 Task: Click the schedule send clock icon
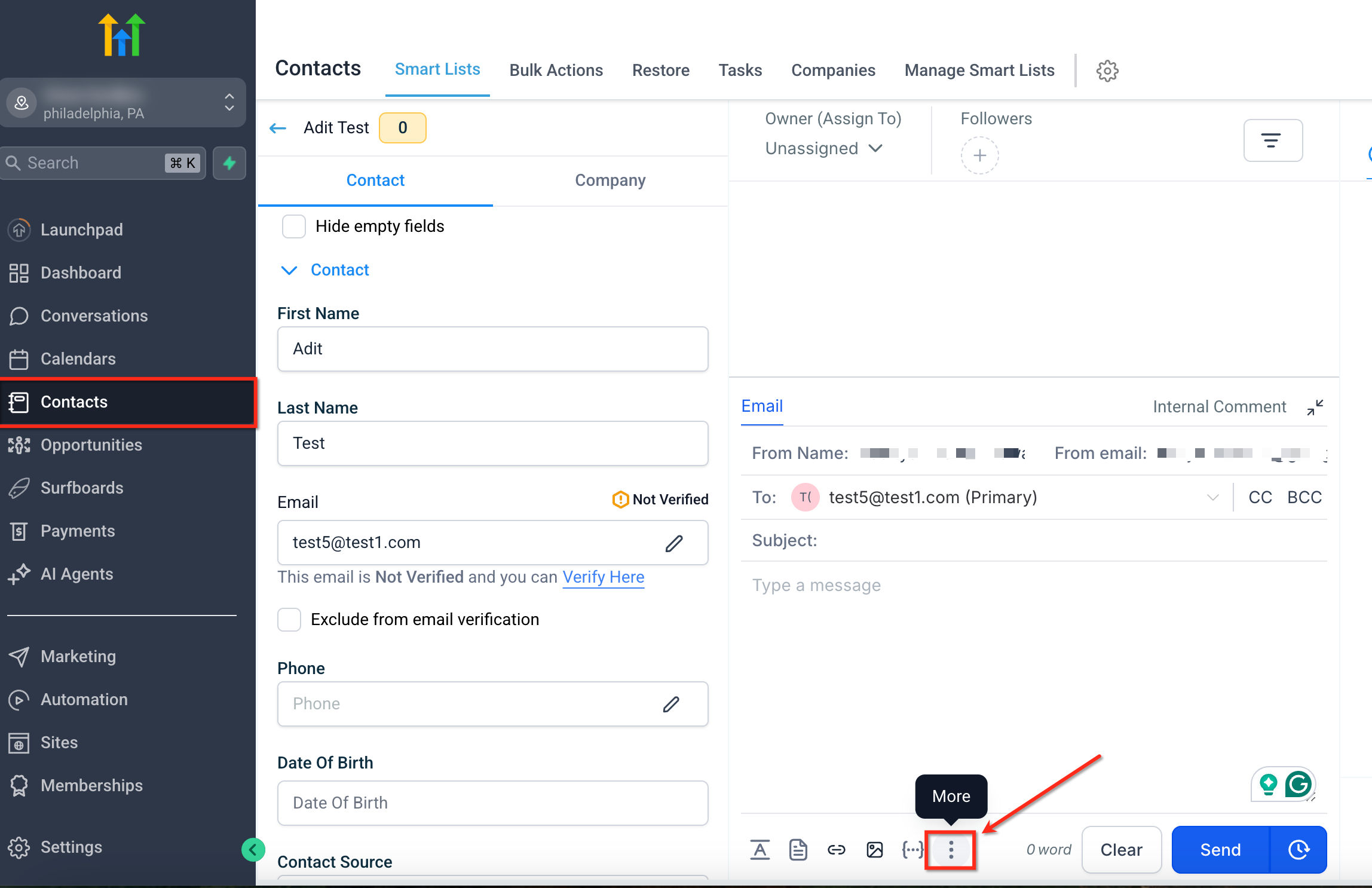[x=1298, y=849]
